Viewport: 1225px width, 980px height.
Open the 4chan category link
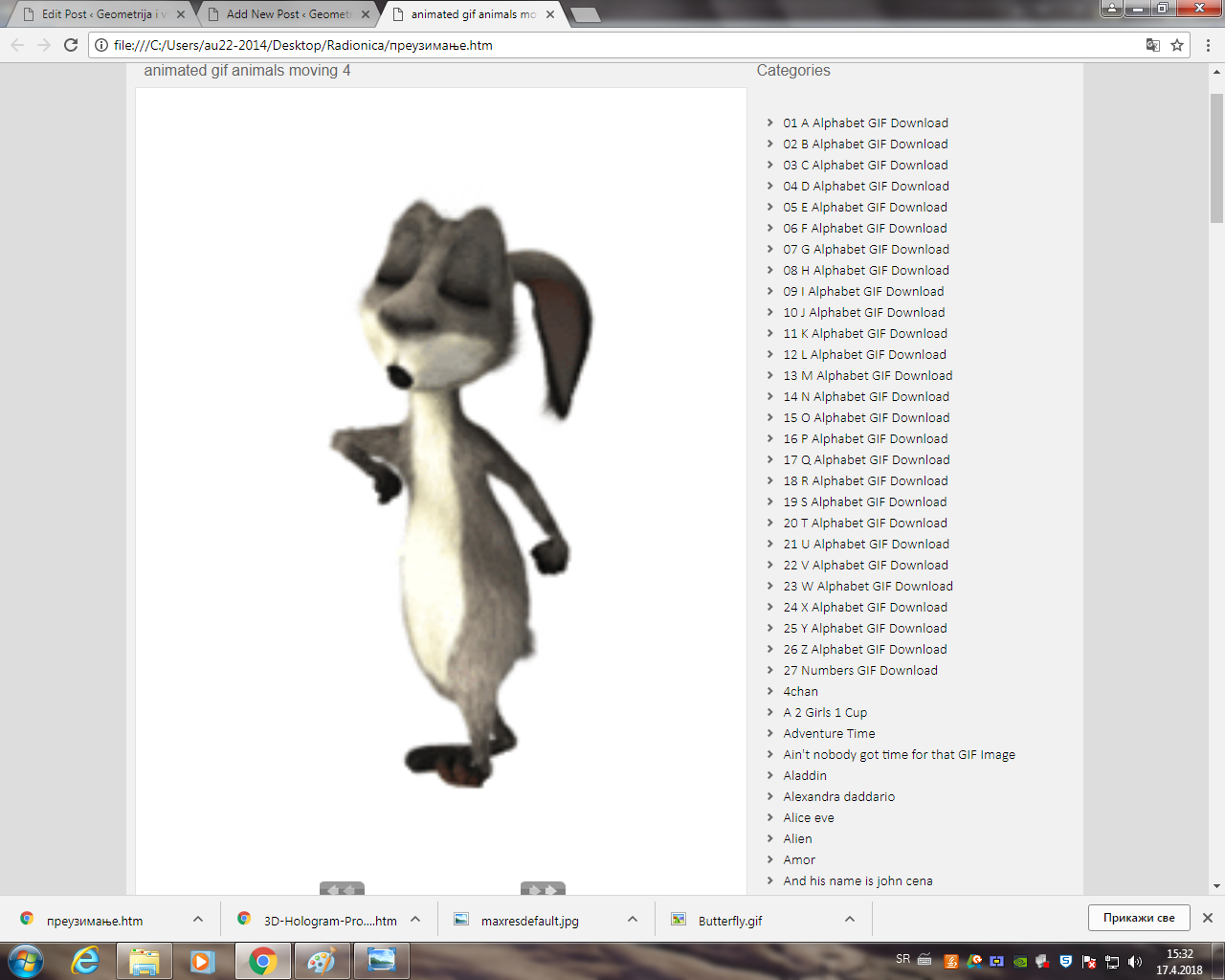800,691
